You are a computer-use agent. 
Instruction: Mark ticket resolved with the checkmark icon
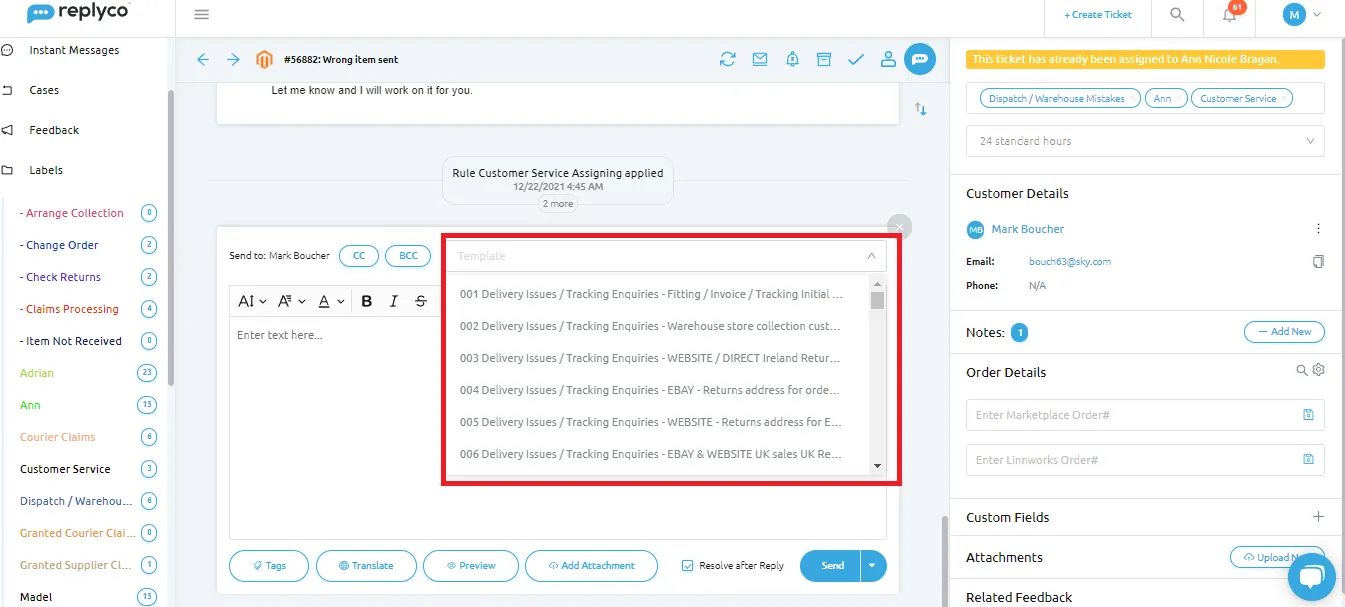coord(856,60)
